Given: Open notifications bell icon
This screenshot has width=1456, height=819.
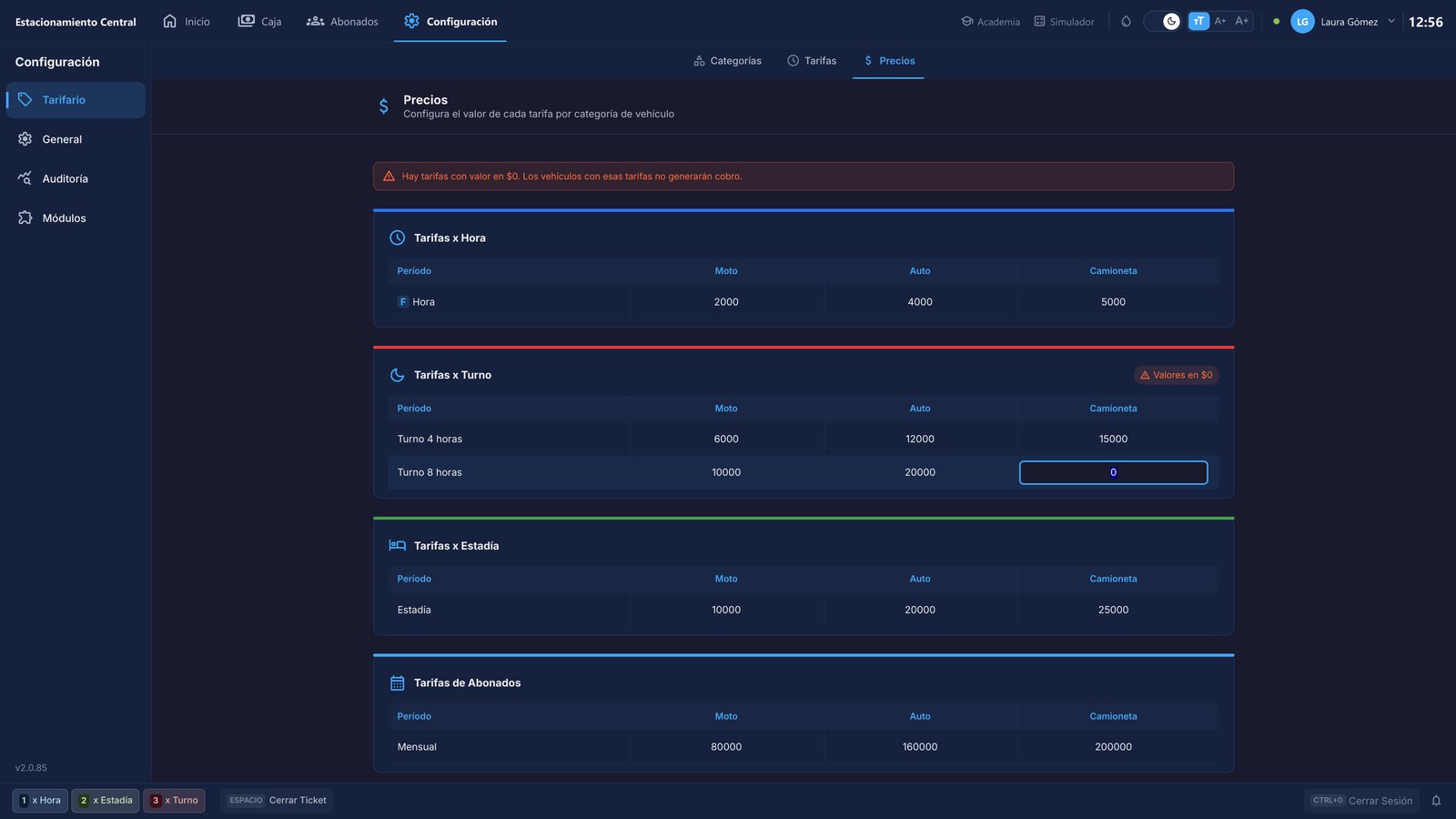Looking at the screenshot, I should click(x=1436, y=801).
